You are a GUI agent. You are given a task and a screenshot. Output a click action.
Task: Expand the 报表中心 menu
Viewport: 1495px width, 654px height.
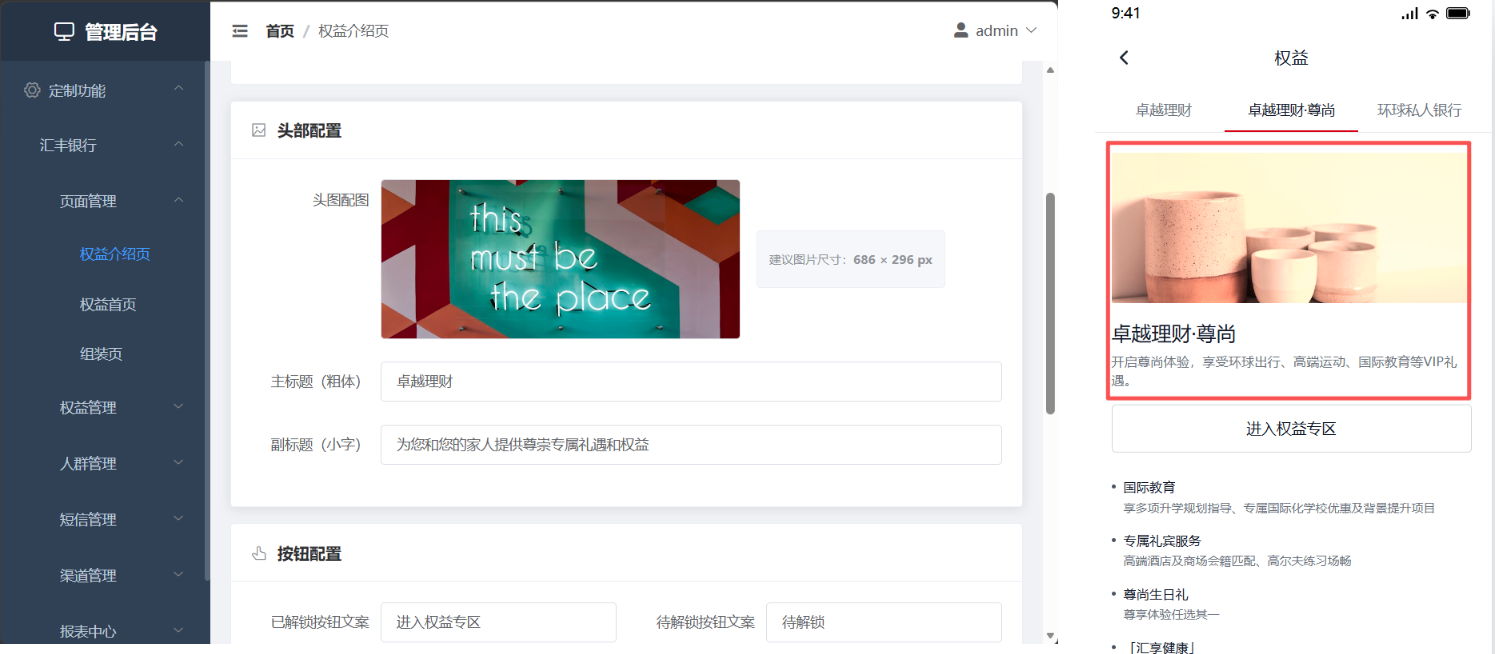[105, 631]
